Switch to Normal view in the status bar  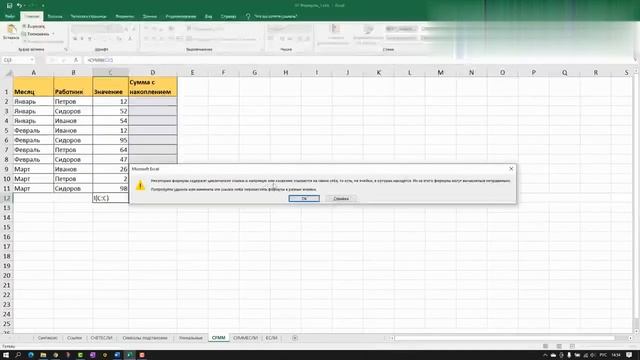point(545,346)
